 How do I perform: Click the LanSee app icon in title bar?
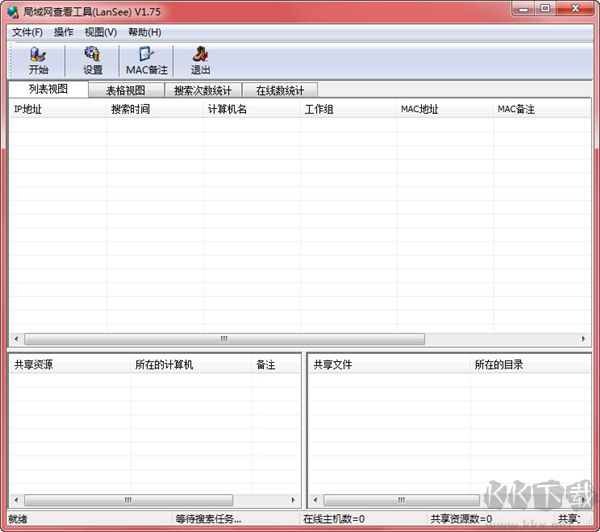[x=13, y=11]
